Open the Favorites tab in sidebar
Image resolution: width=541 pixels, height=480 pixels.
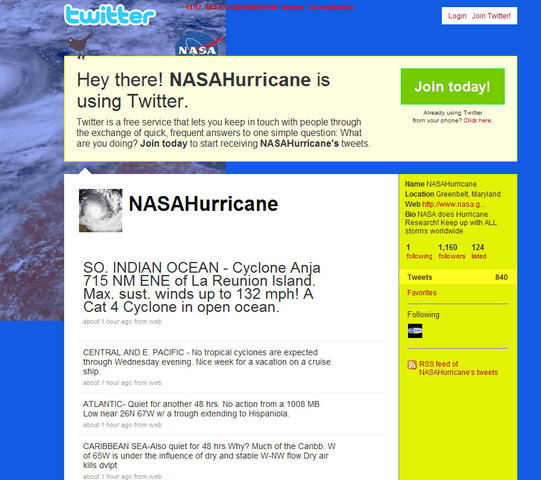422,293
